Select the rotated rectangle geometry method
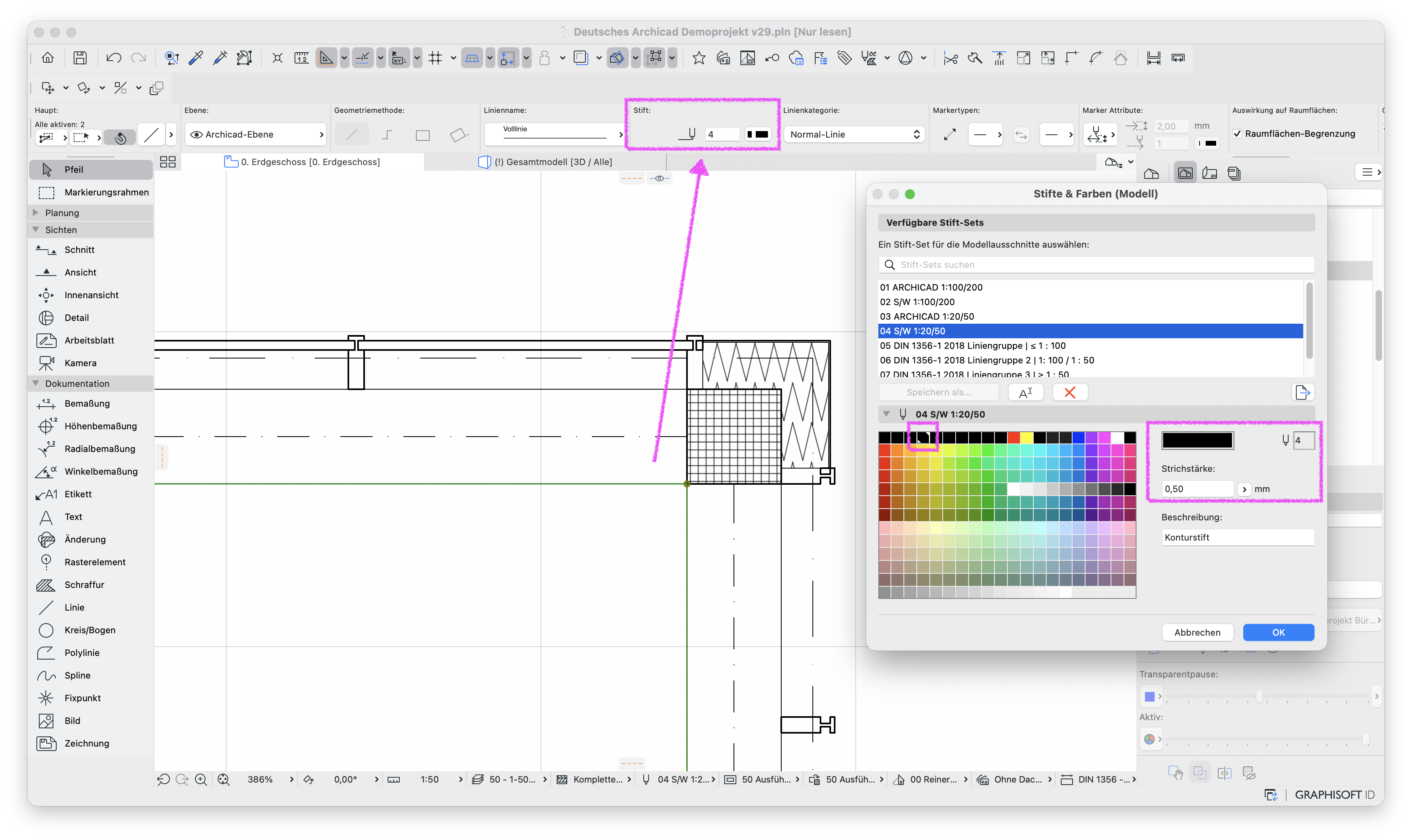This screenshot has height=840, width=1412. (458, 135)
